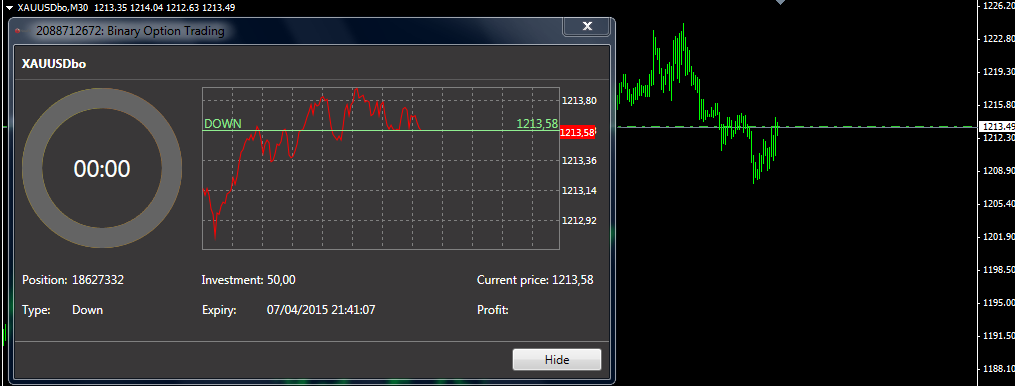Open the XAUUSDbo,M30 chart header triangle

[9, 7]
